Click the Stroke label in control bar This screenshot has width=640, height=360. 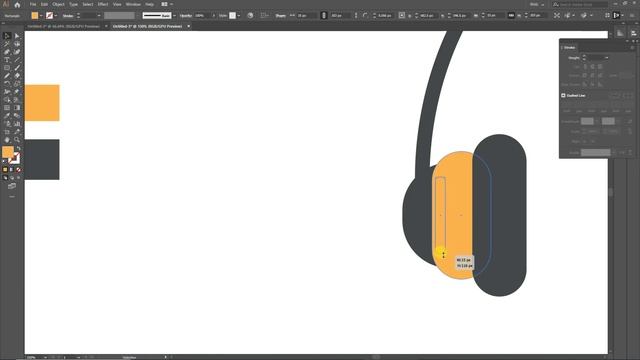(x=68, y=16)
